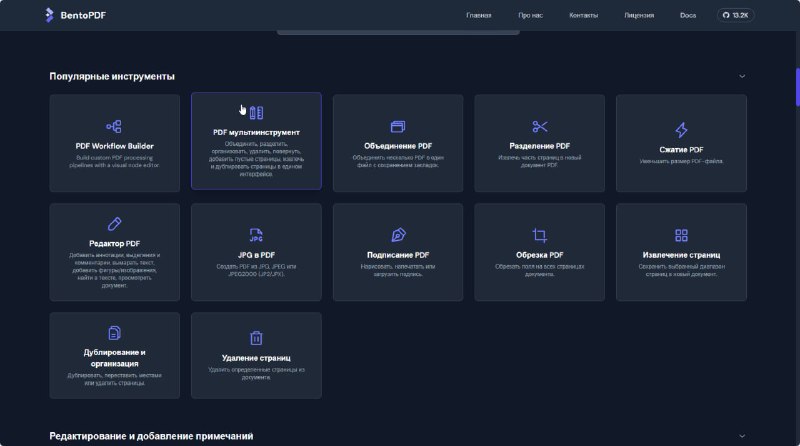800x446 pixels.
Task: Go to the Главная menu item
Action: (x=479, y=15)
